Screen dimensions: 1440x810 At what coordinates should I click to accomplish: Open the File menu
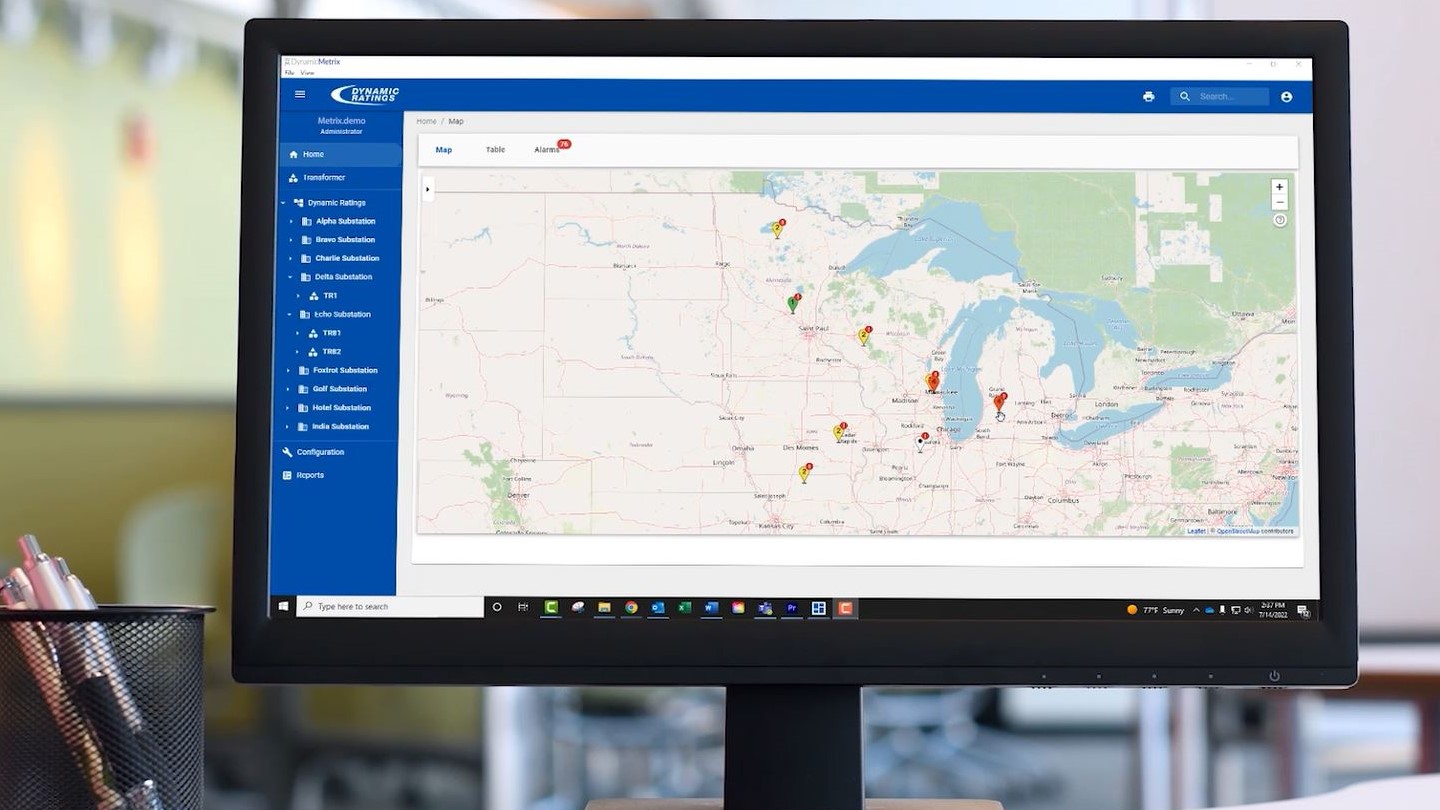click(289, 73)
